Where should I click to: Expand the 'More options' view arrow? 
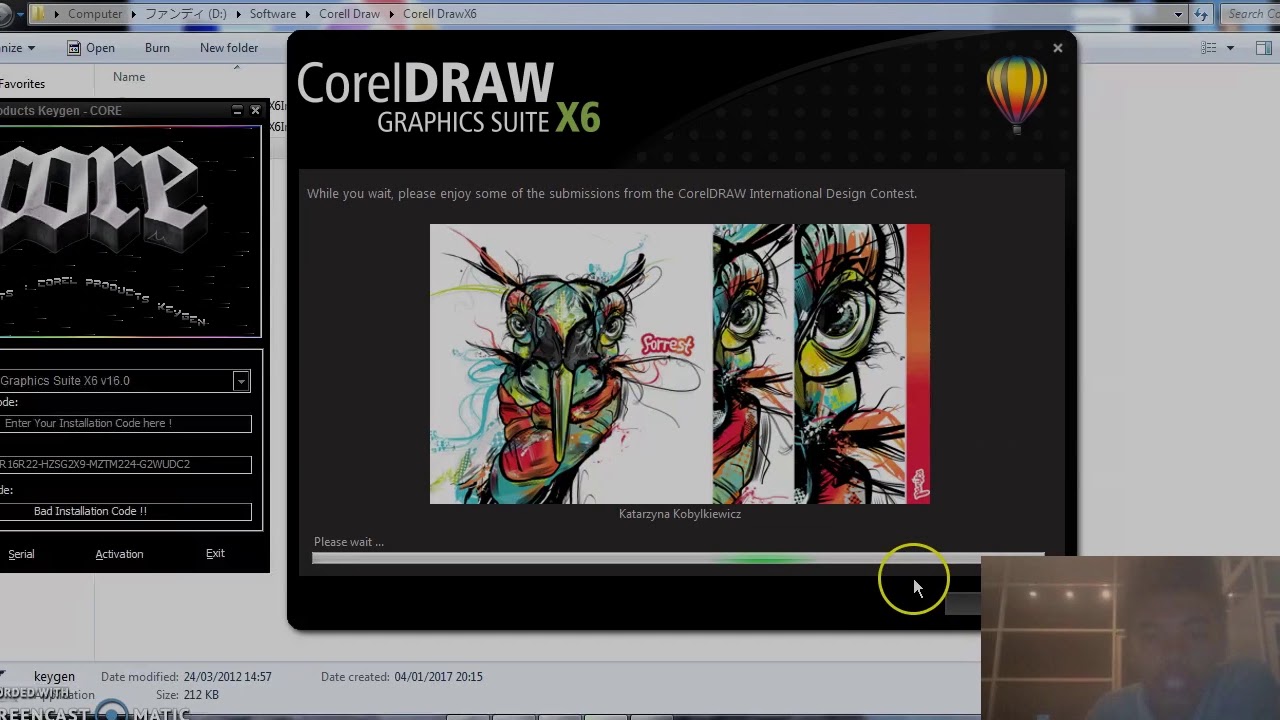1230,48
